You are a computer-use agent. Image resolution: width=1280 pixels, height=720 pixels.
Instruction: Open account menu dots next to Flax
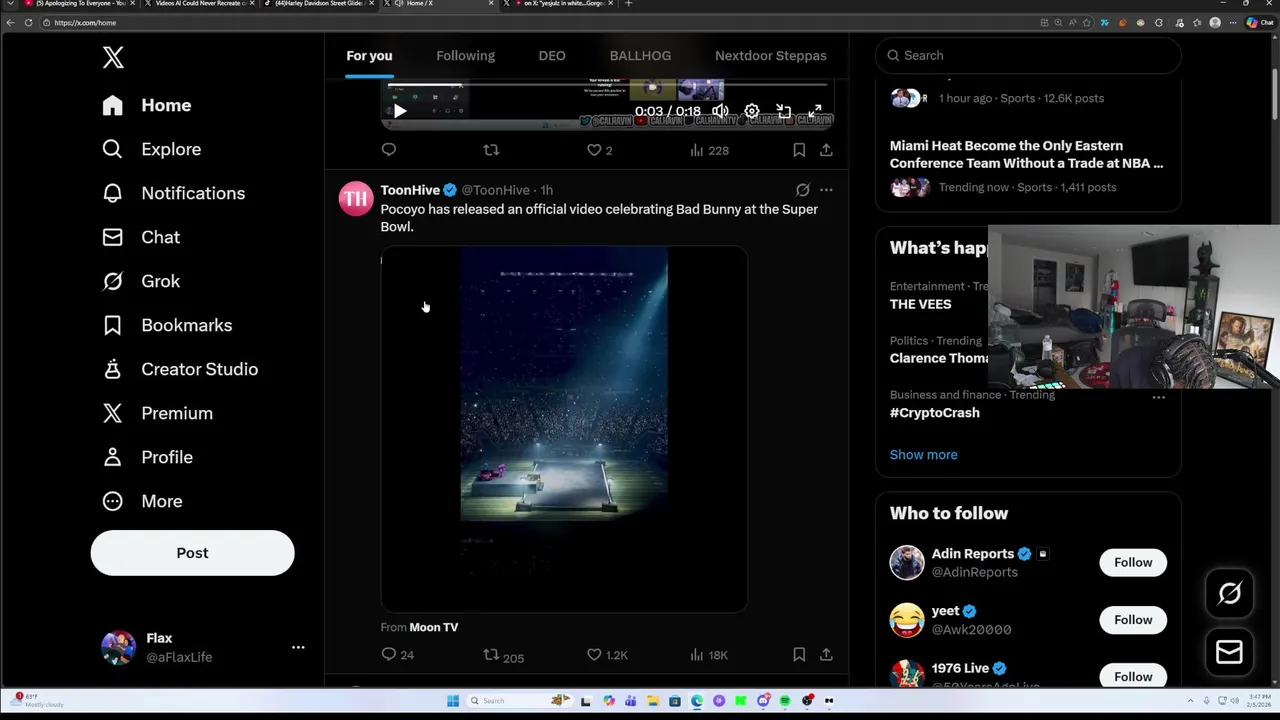pyautogui.click(x=298, y=647)
